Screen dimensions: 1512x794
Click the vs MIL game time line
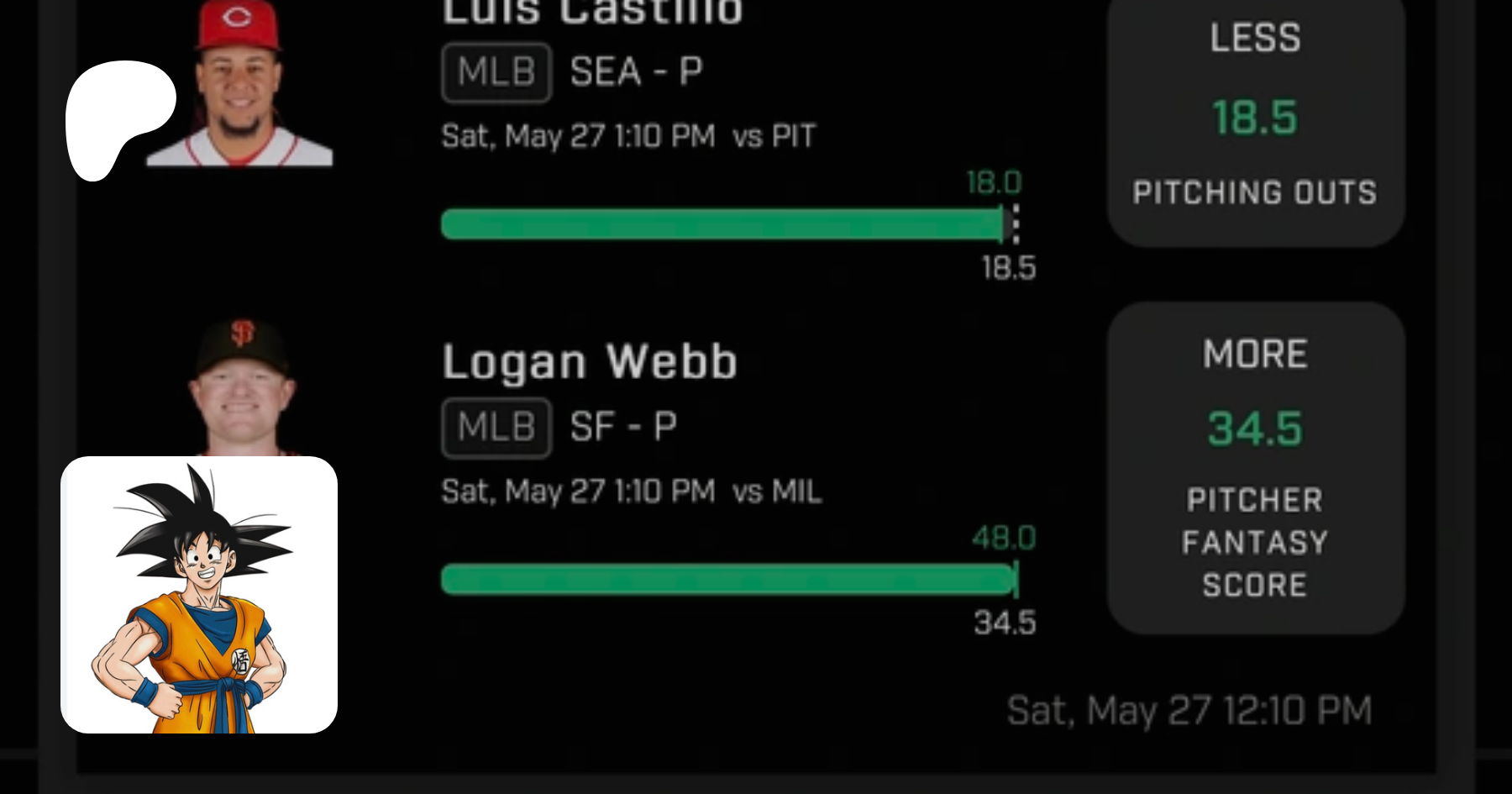point(632,492)
